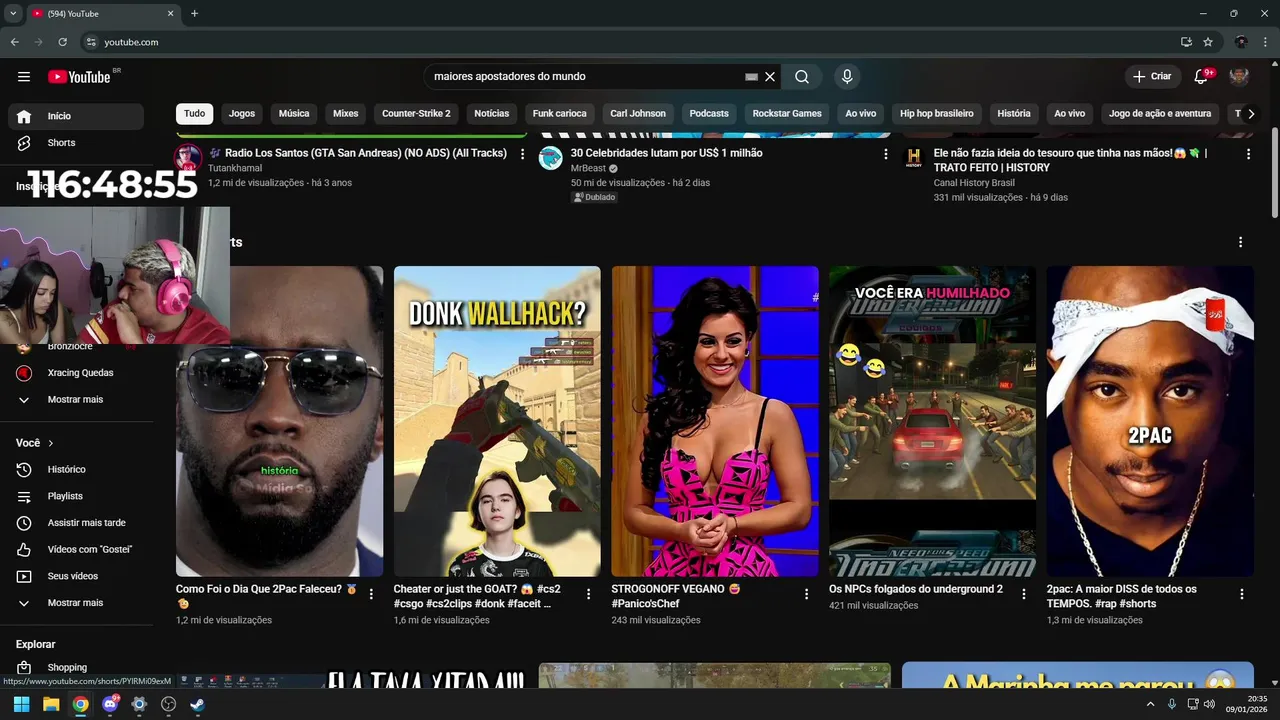
Task: Open Shorts in the sidebar
Action: click(76, 143)
